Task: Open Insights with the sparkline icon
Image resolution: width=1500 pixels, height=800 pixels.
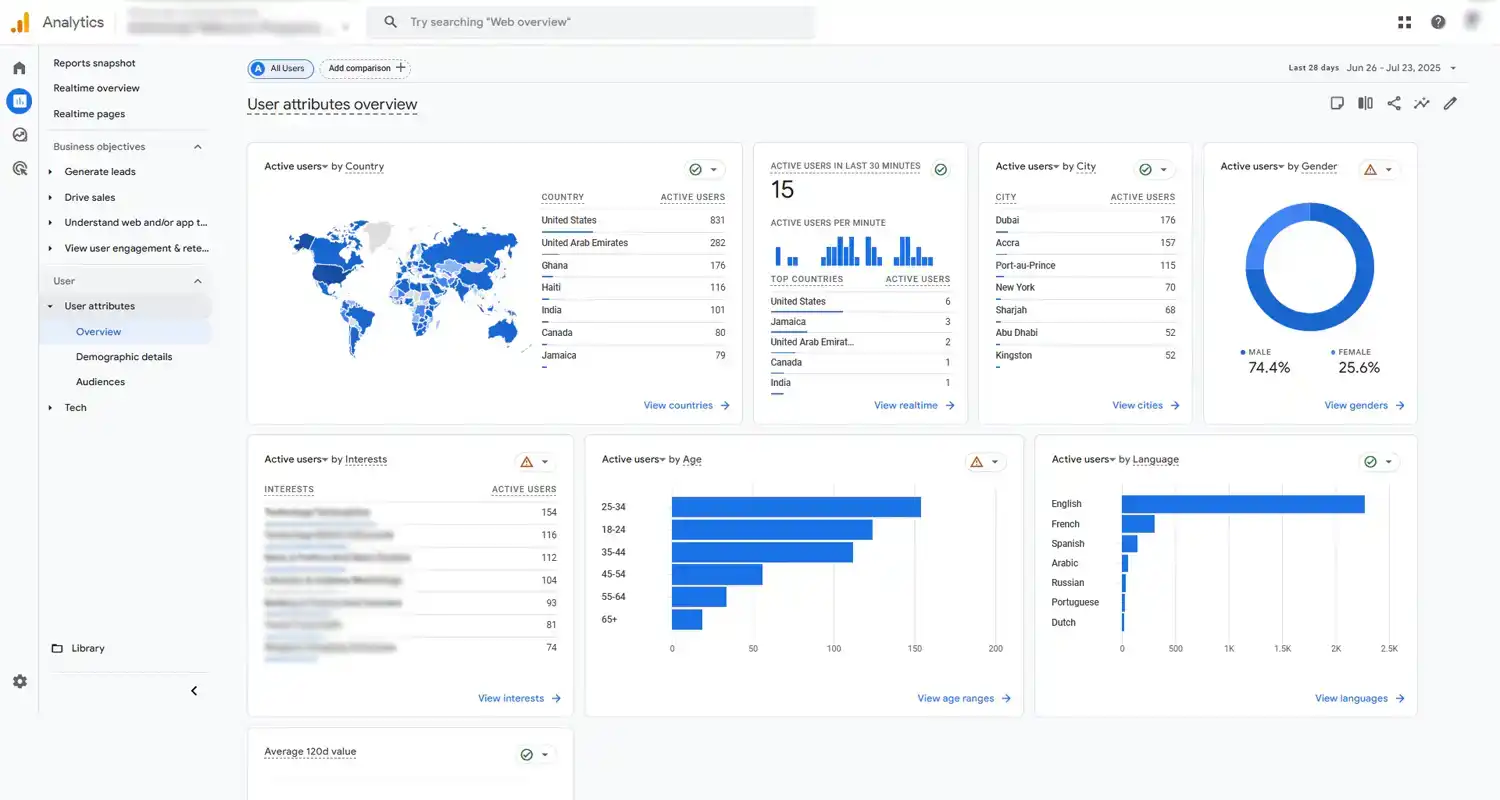Action: click(x=1421, y=102)
